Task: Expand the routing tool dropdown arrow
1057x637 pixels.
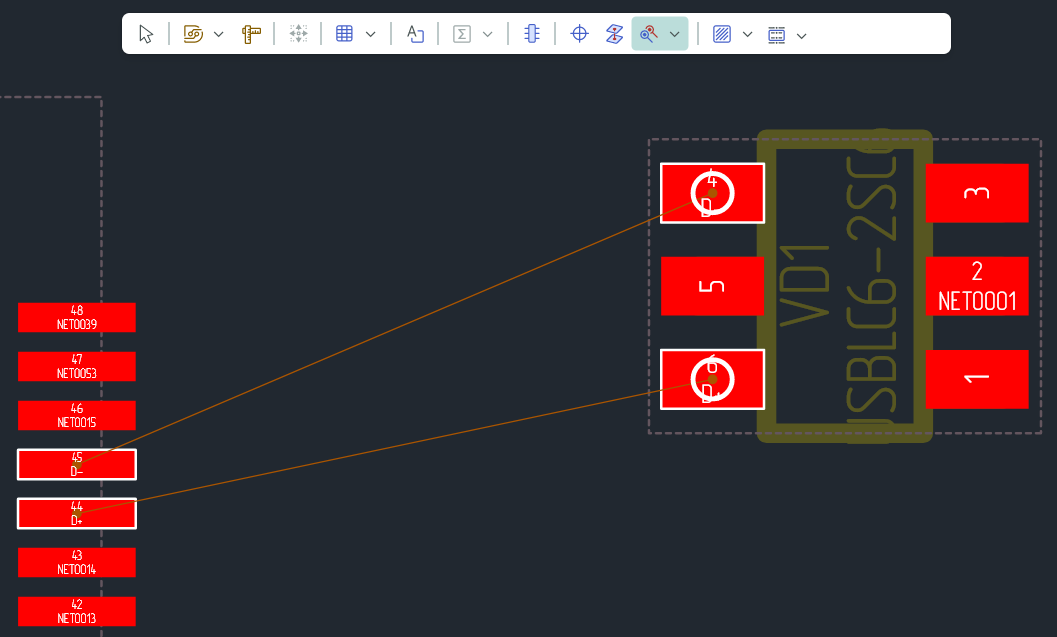Action: point(219,34)
